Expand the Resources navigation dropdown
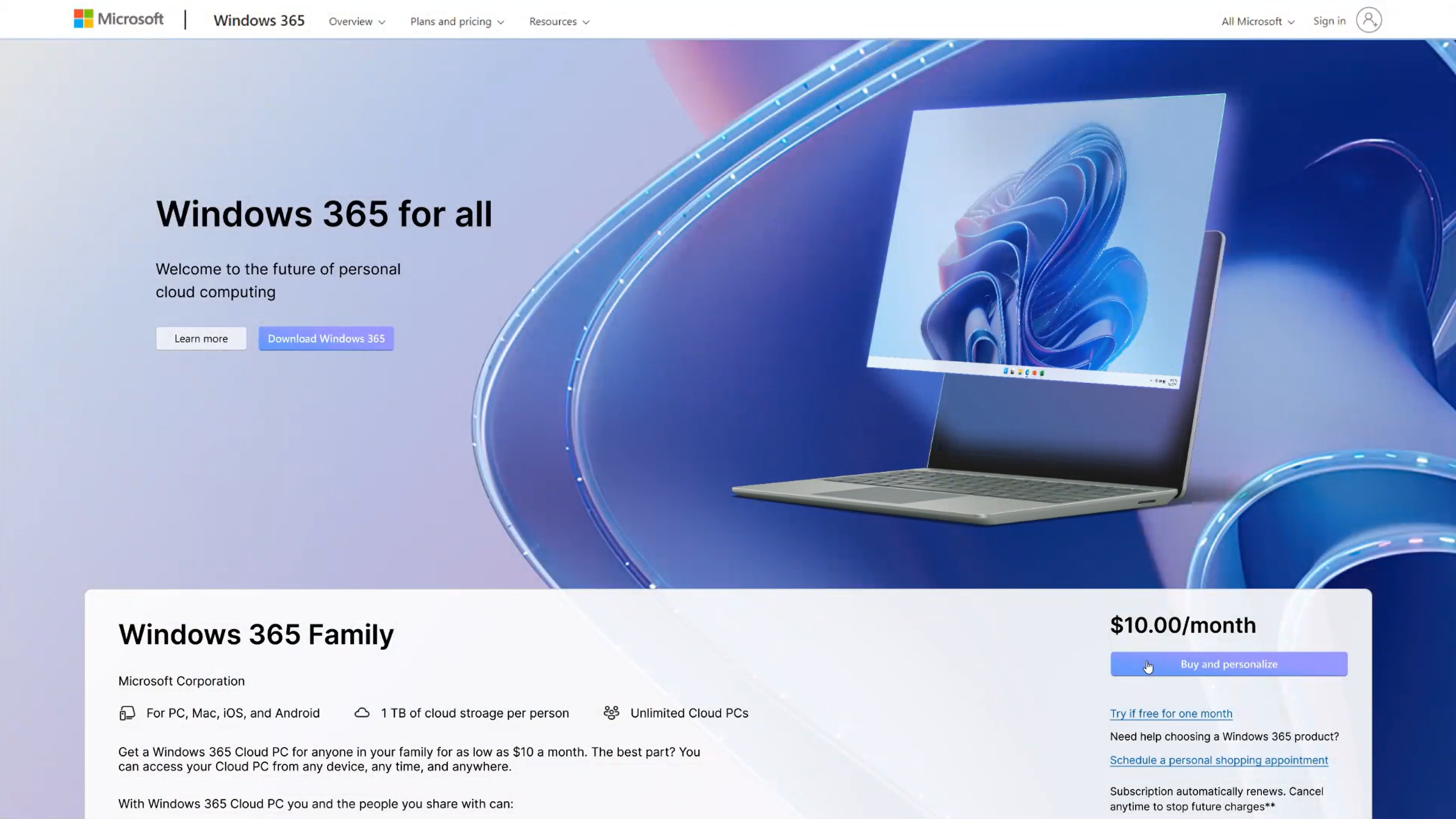The image size is (1456, 819). coord(559,21)
